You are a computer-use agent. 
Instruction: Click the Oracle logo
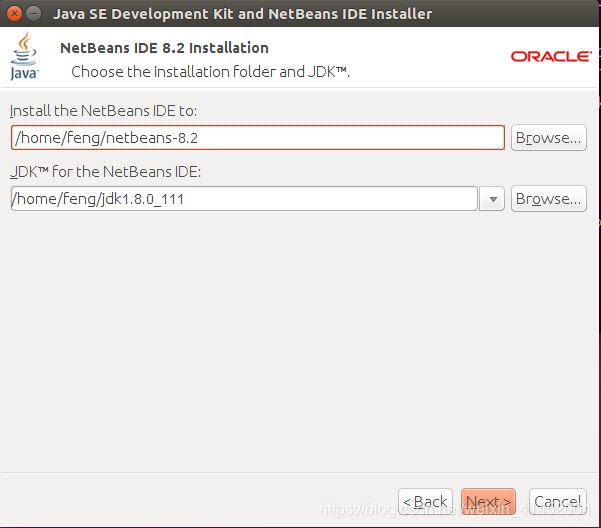550,56
